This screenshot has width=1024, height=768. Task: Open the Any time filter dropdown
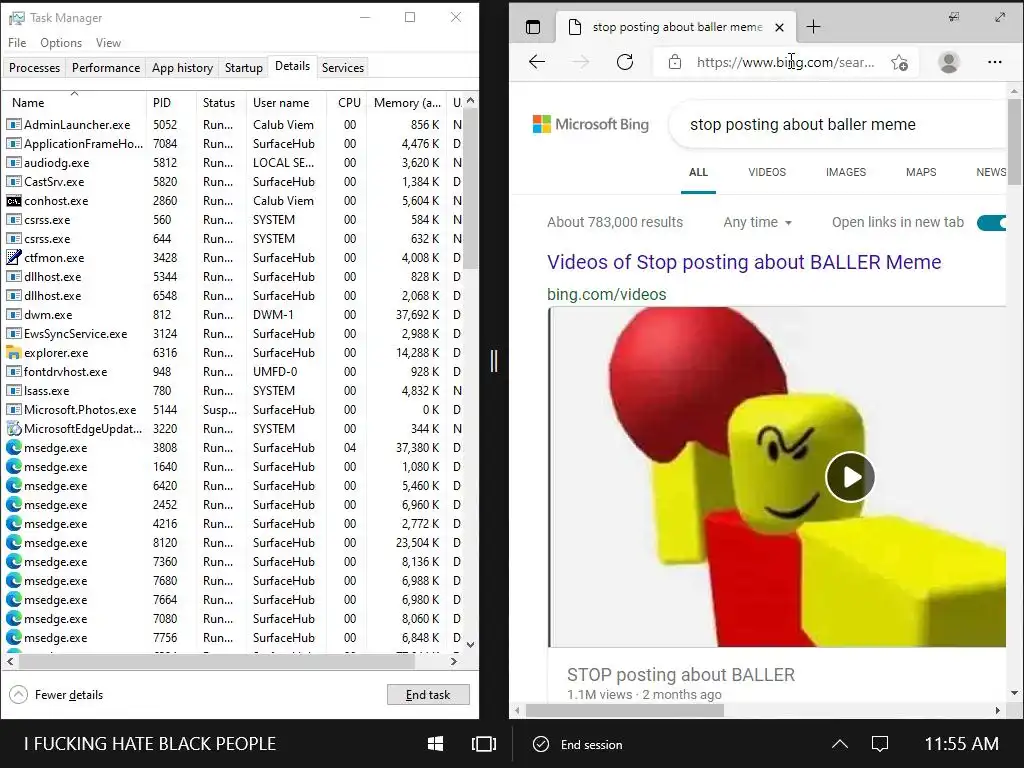(758, 223)
